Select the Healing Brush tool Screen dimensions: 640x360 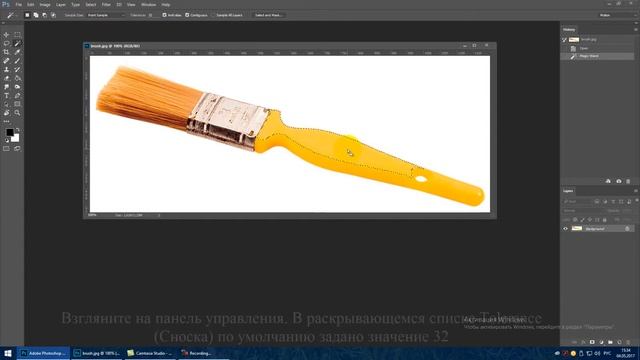(6, 60)
